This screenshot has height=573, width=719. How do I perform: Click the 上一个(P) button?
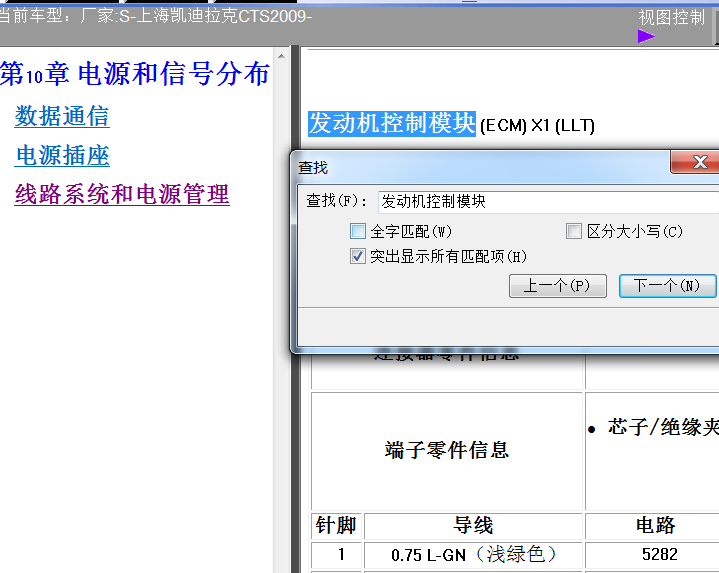click(558, 286)
